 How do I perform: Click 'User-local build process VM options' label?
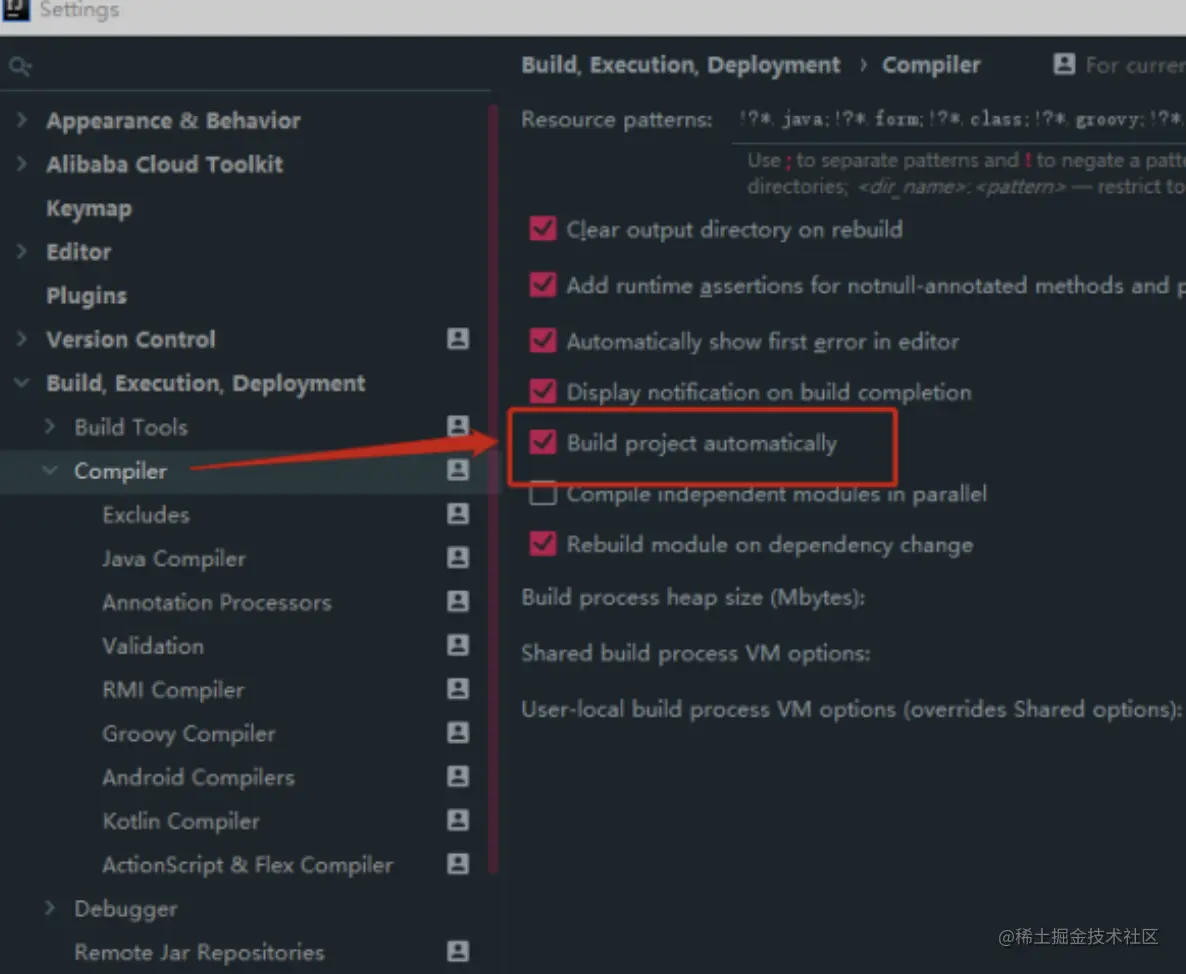point(851,709)
